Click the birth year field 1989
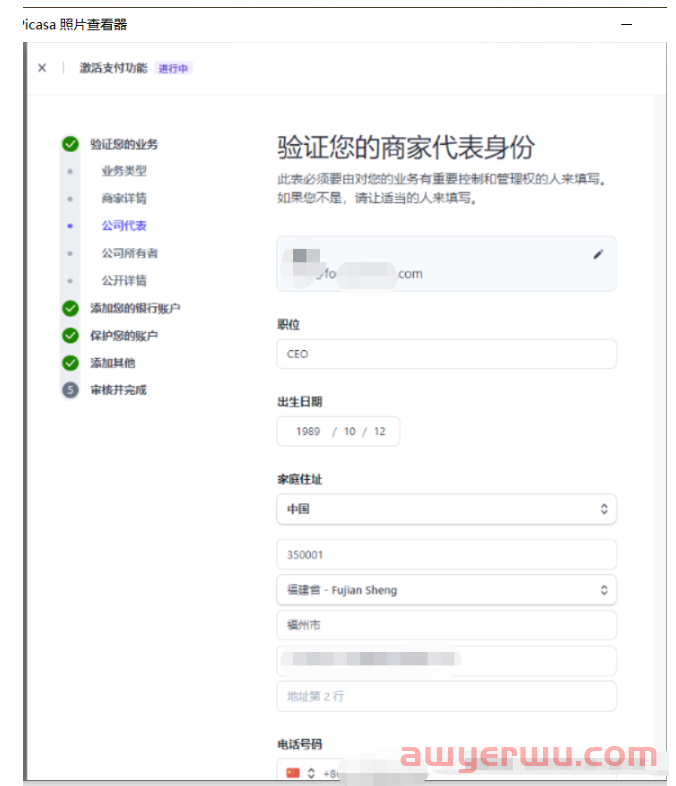The height and width of the screenshot is (786, 676). click(x=308, y=431)
